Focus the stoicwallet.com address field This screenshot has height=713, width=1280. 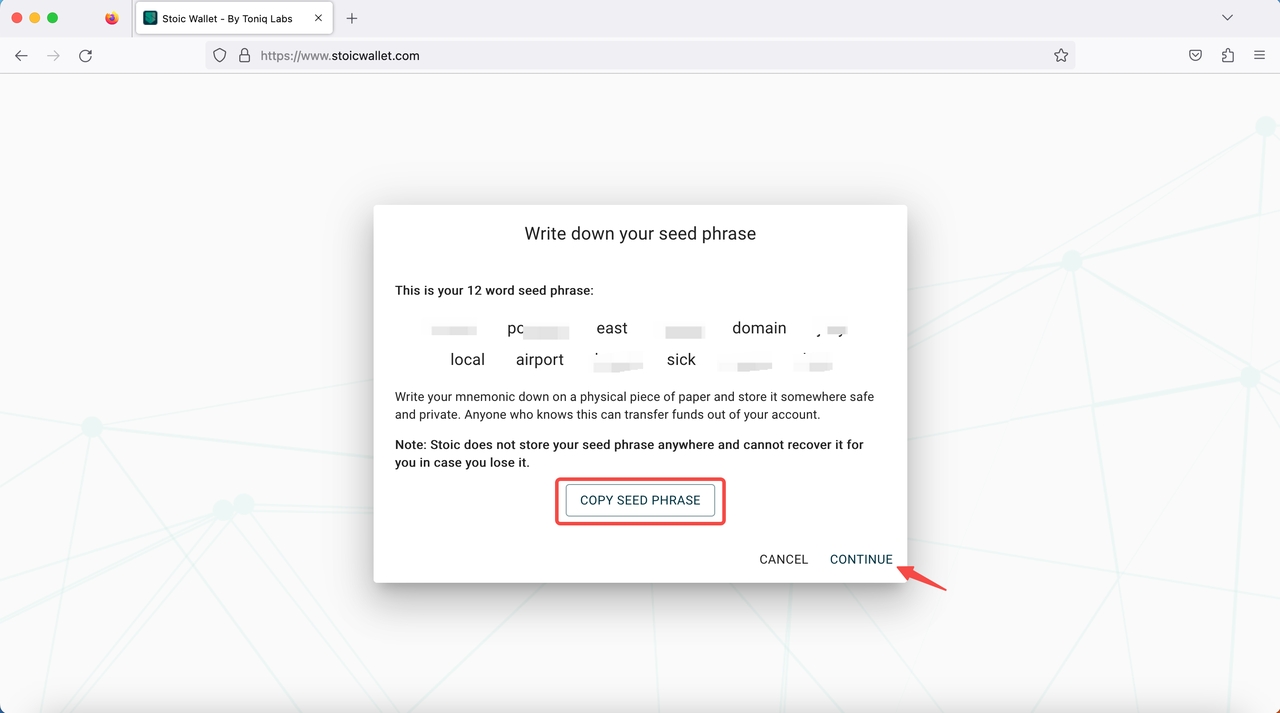[x=640, y=56]
